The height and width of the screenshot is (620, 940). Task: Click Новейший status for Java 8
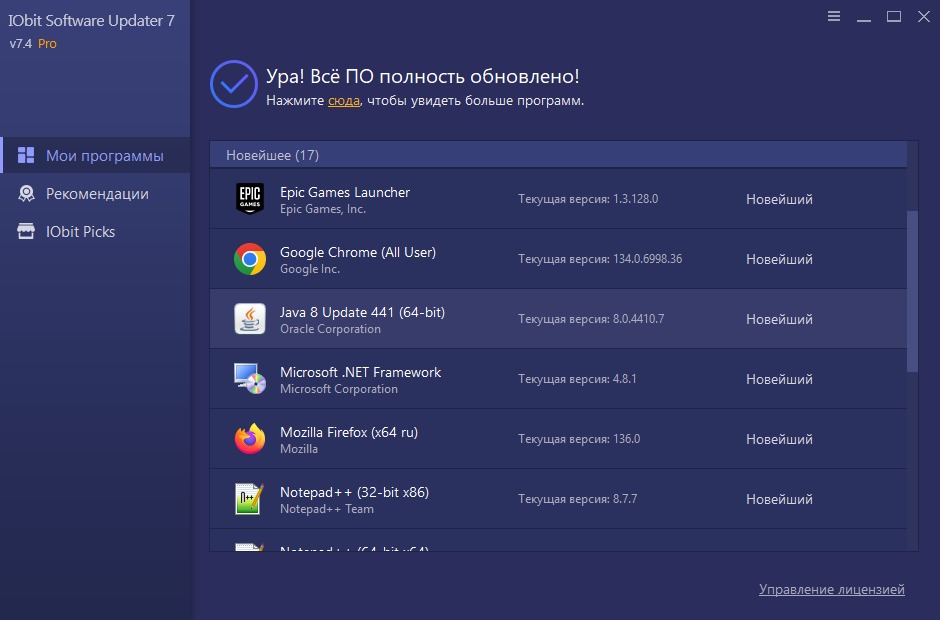[x=779, y=319]
